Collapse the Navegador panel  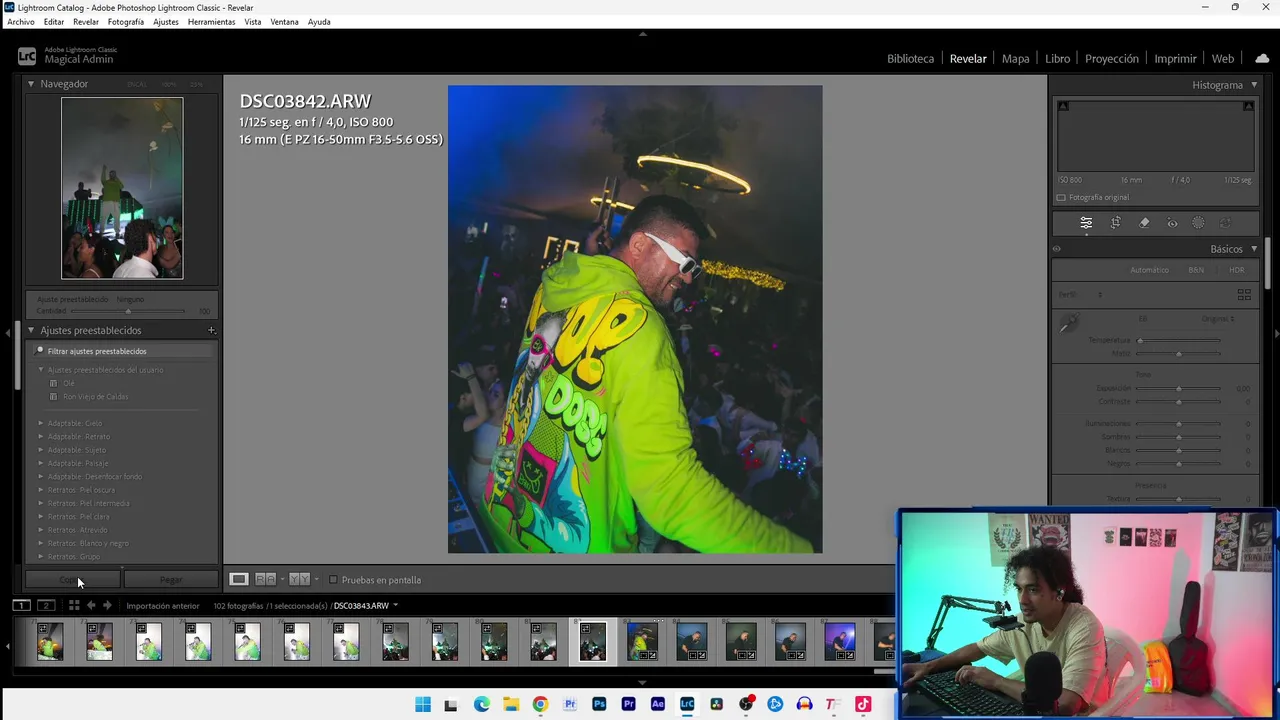(31, 84)
